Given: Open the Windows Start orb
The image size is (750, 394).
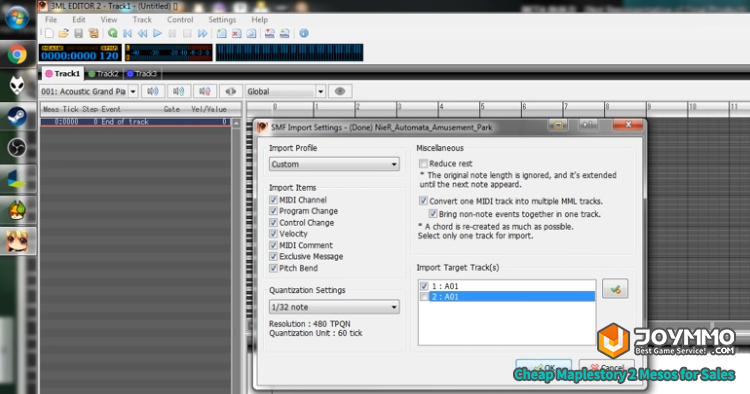Looking at the screenshot, I should 17,18.
